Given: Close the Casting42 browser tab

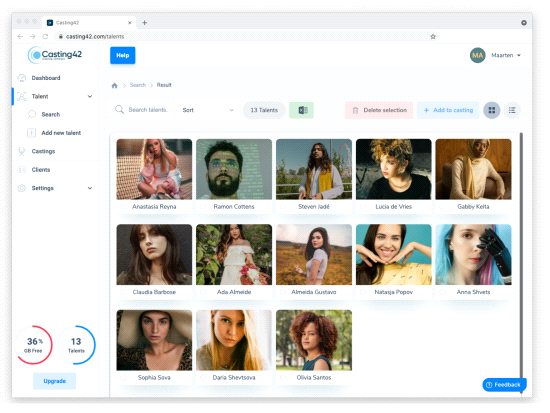Looking at the screenshot, I should [130, 23].
